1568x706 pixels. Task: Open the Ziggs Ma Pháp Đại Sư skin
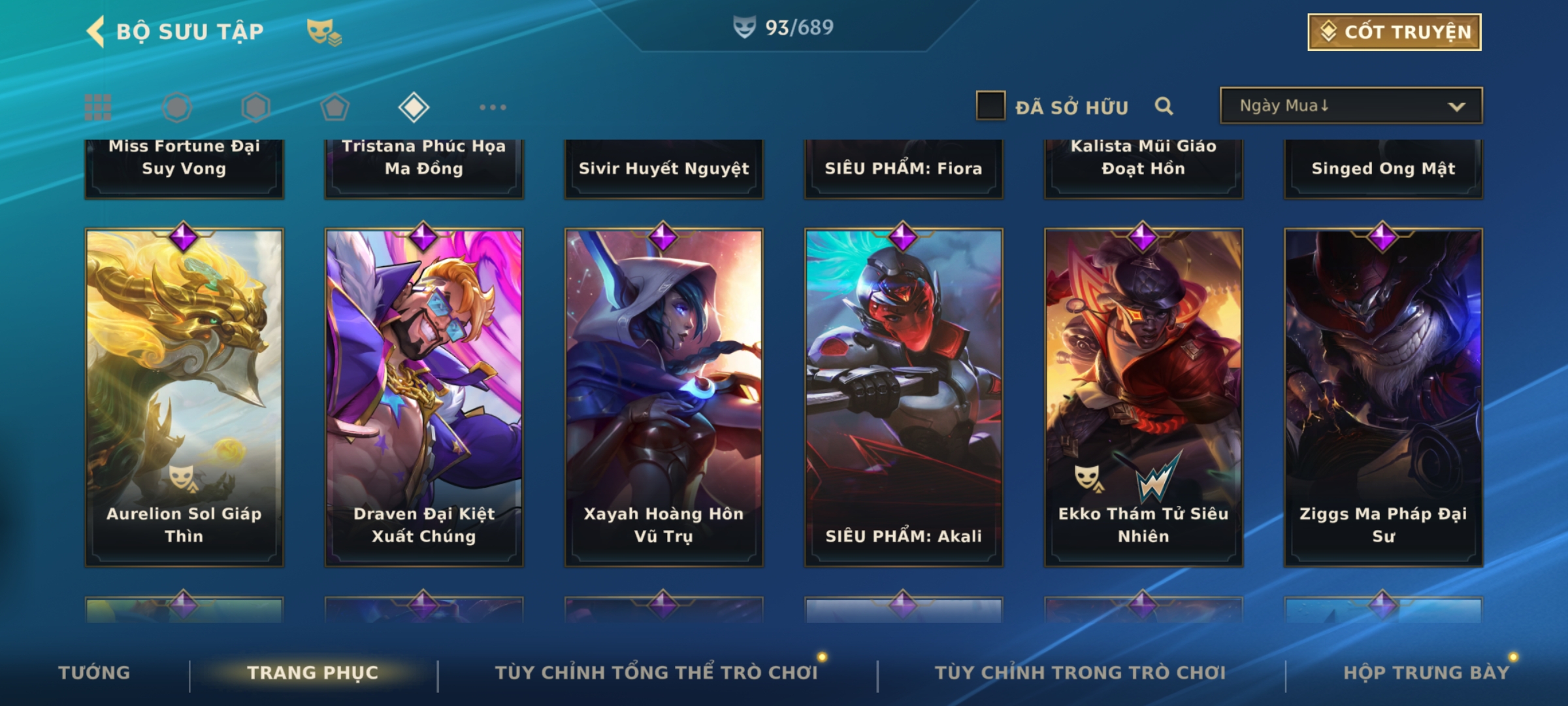pos(1383,397)
